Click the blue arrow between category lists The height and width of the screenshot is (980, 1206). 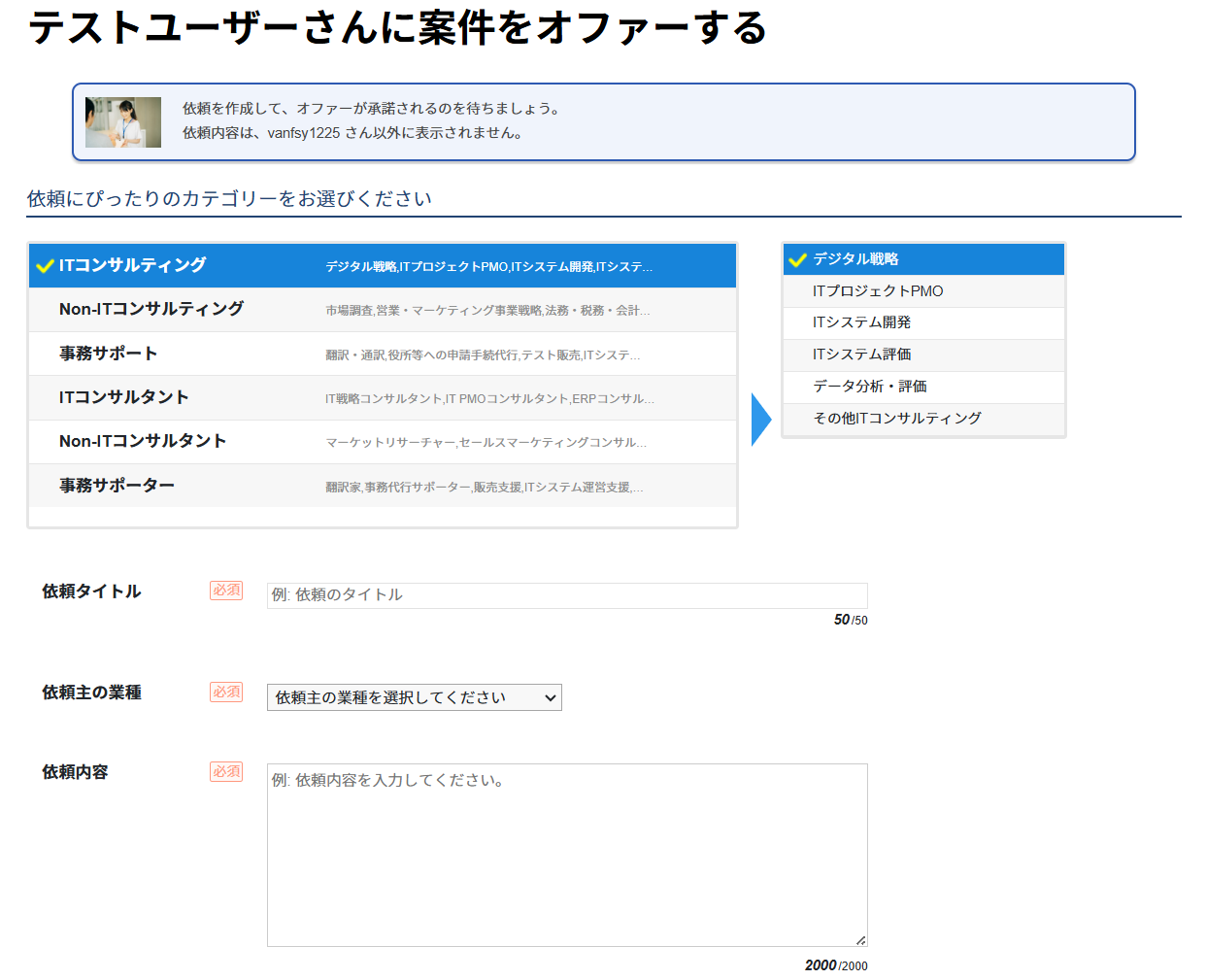760,420
